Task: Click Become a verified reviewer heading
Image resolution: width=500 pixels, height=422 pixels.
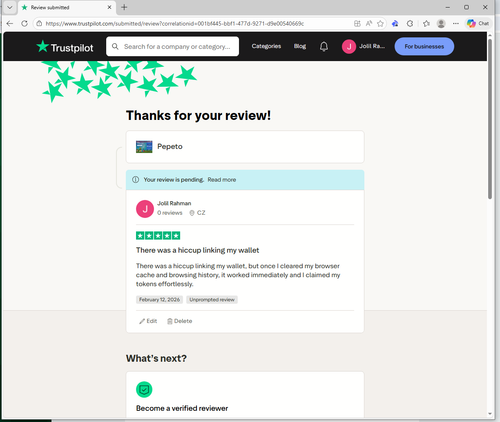Action: pyautogui.click(x=182, y=408)
